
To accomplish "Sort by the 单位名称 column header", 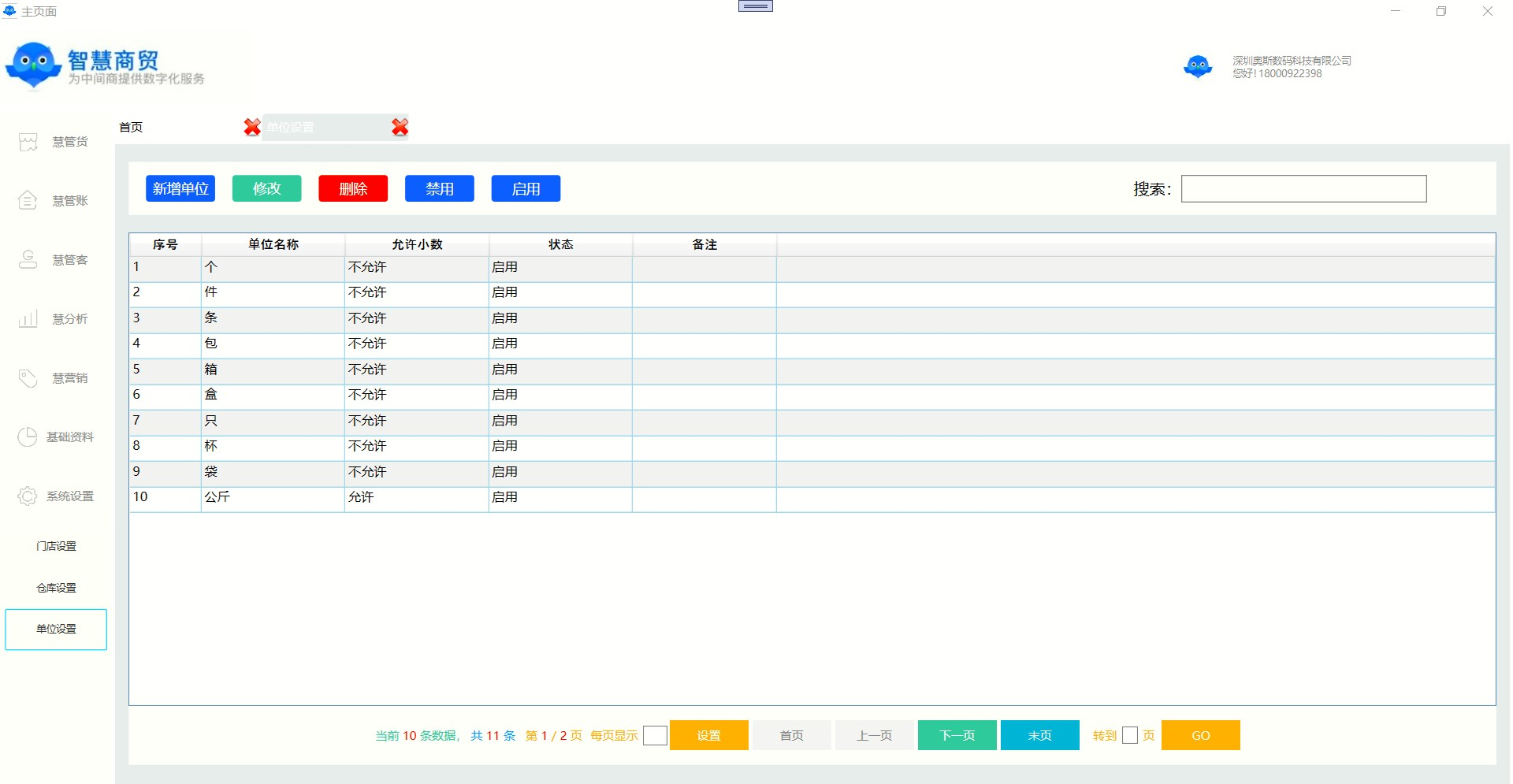I will tap(273, 244).
